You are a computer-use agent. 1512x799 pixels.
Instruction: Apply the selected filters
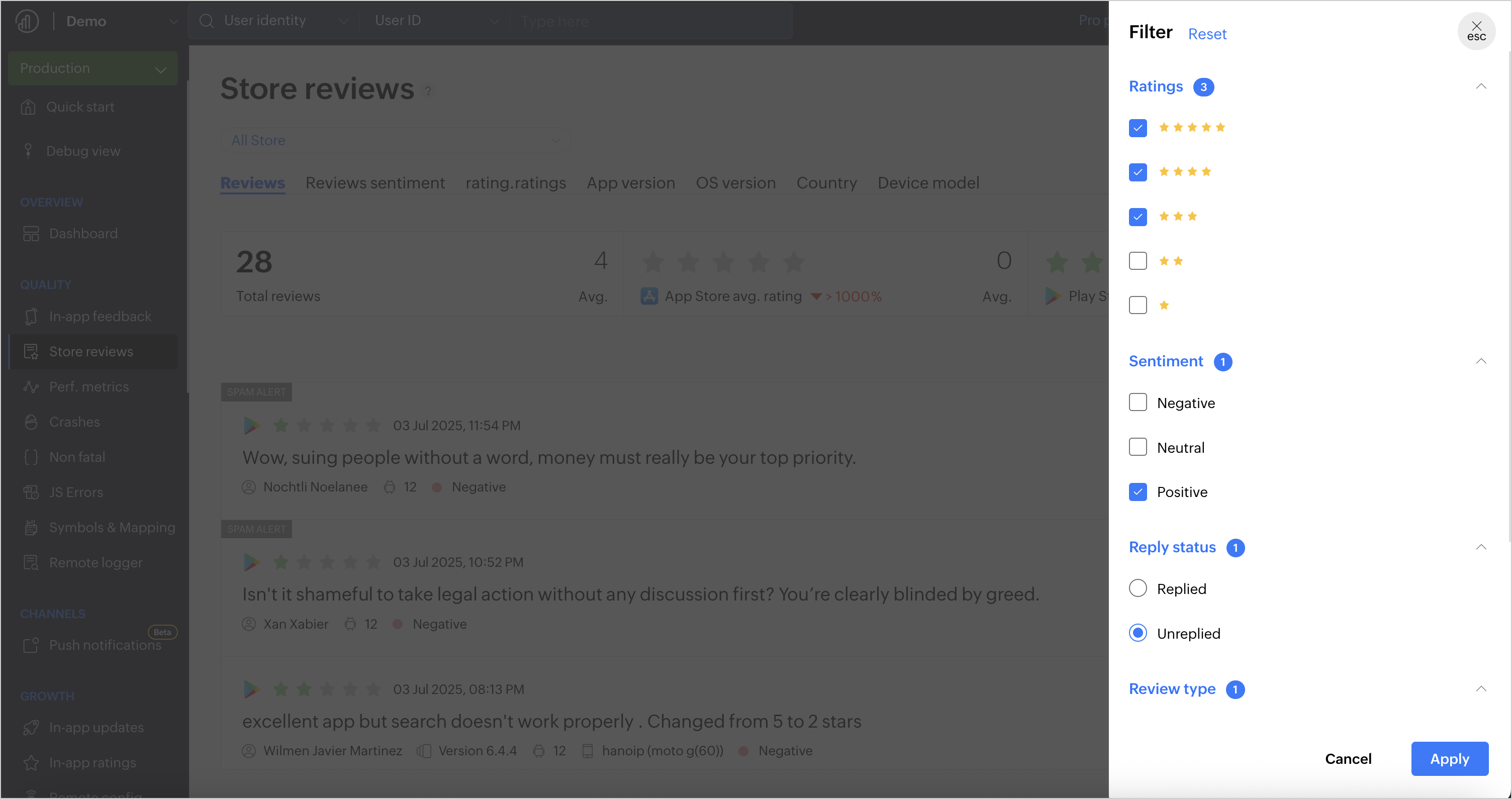point(1449,758)
